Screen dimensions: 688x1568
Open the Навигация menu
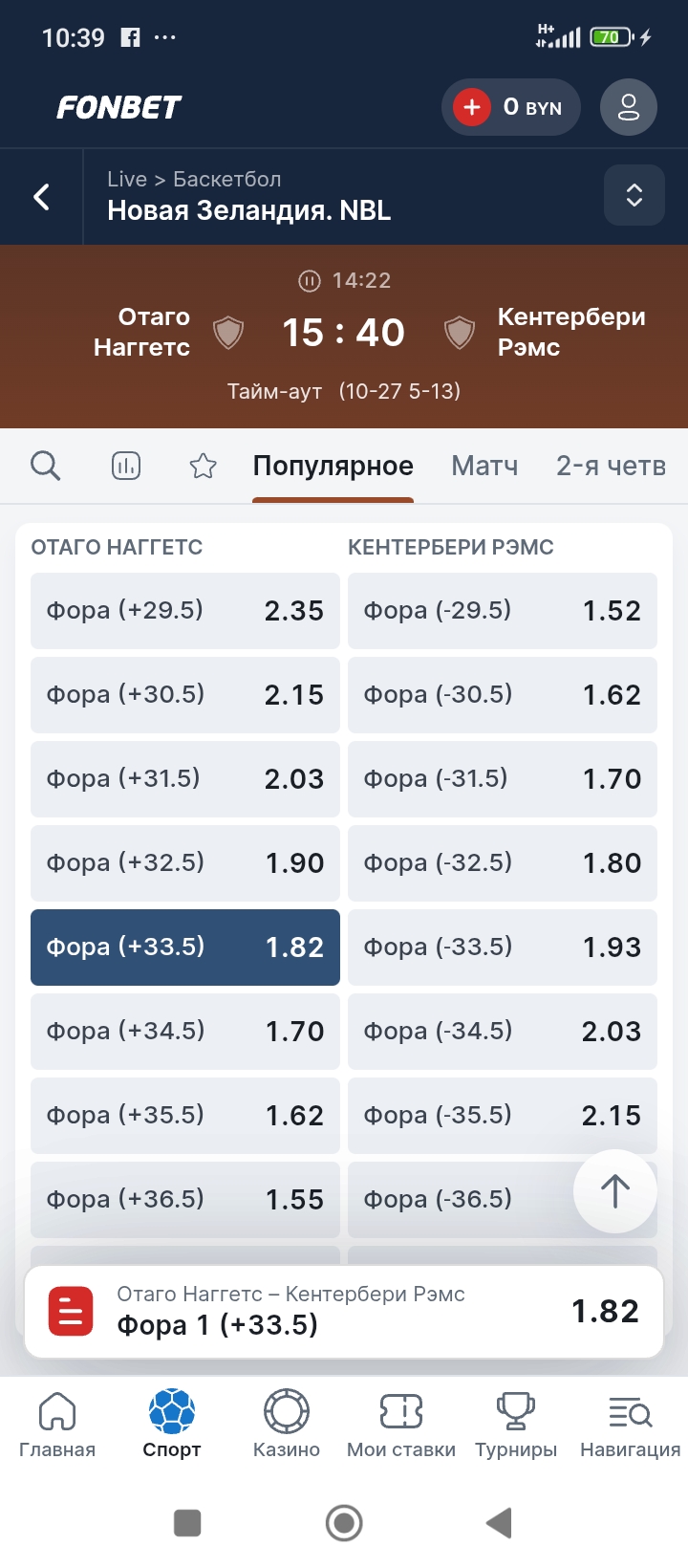click(630, 1423)
